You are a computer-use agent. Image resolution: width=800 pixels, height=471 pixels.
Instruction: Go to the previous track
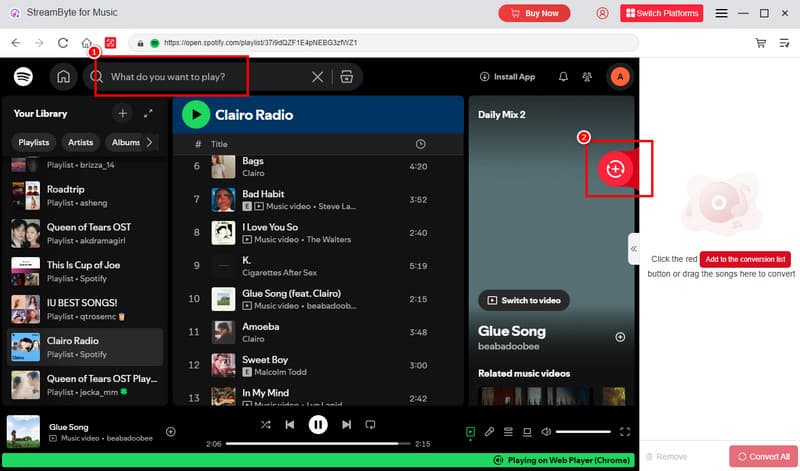tap(289, 425)
